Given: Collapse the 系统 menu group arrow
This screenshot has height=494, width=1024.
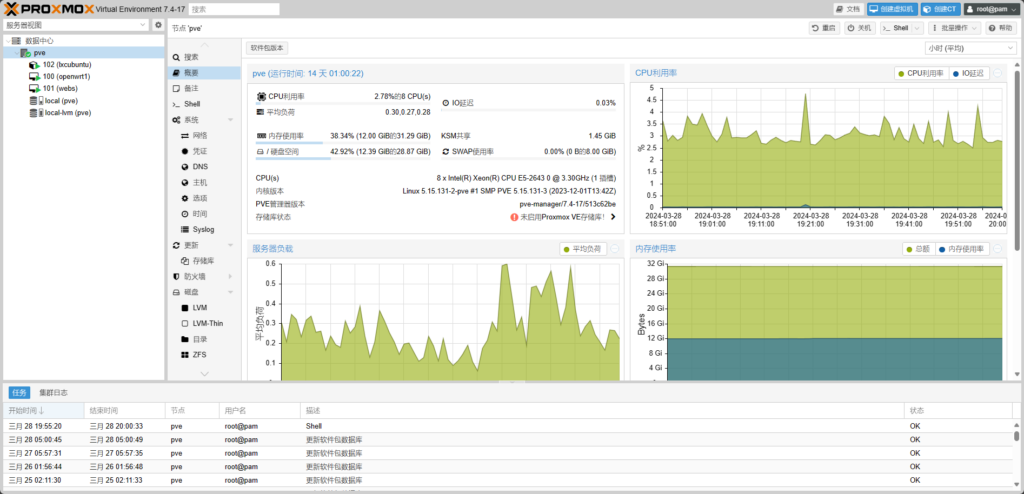Looking at the screenshot, I should coord(230,120).
